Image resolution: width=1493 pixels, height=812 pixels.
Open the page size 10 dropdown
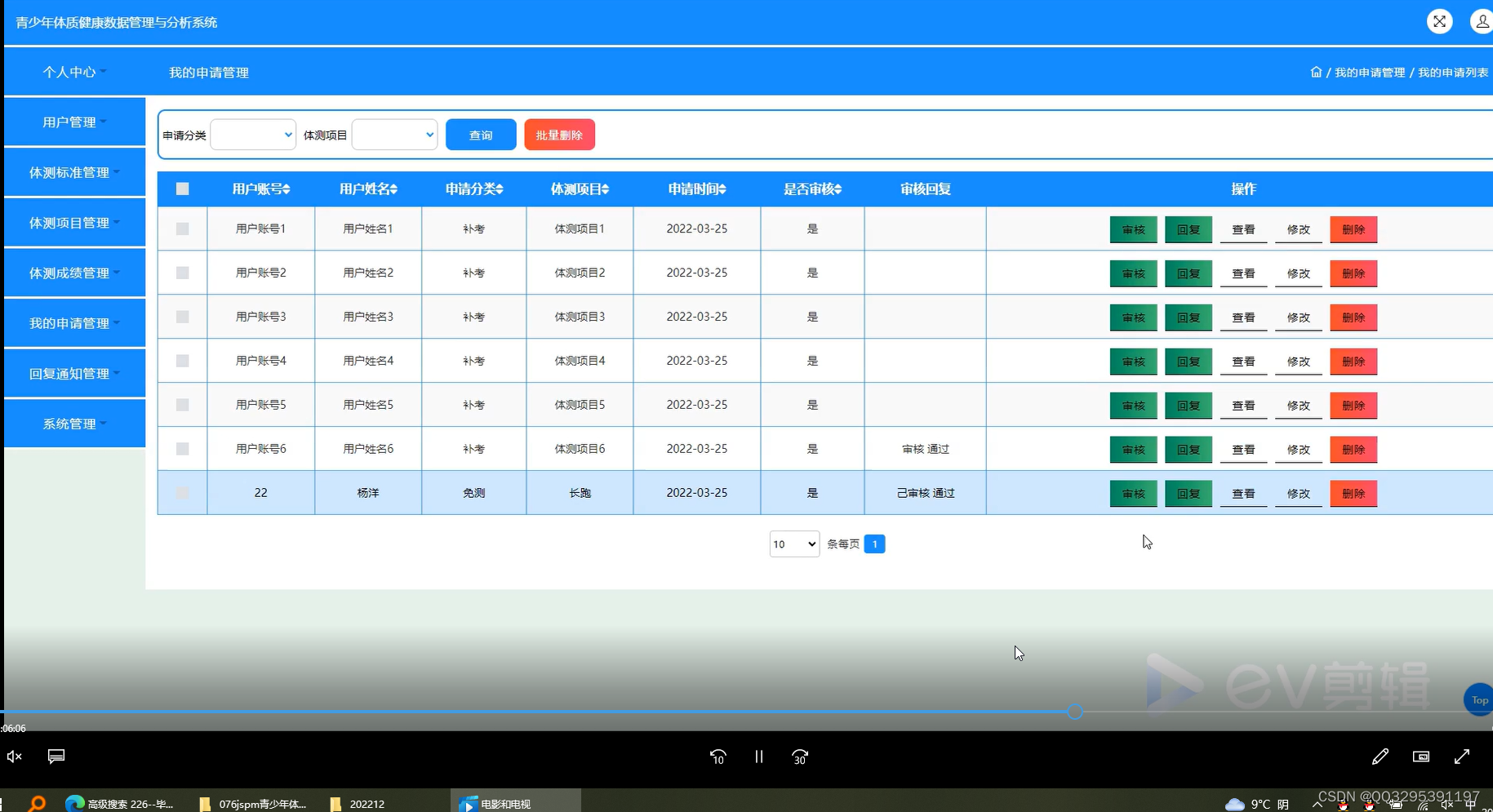pyautogui.click(x=794, y=544)
